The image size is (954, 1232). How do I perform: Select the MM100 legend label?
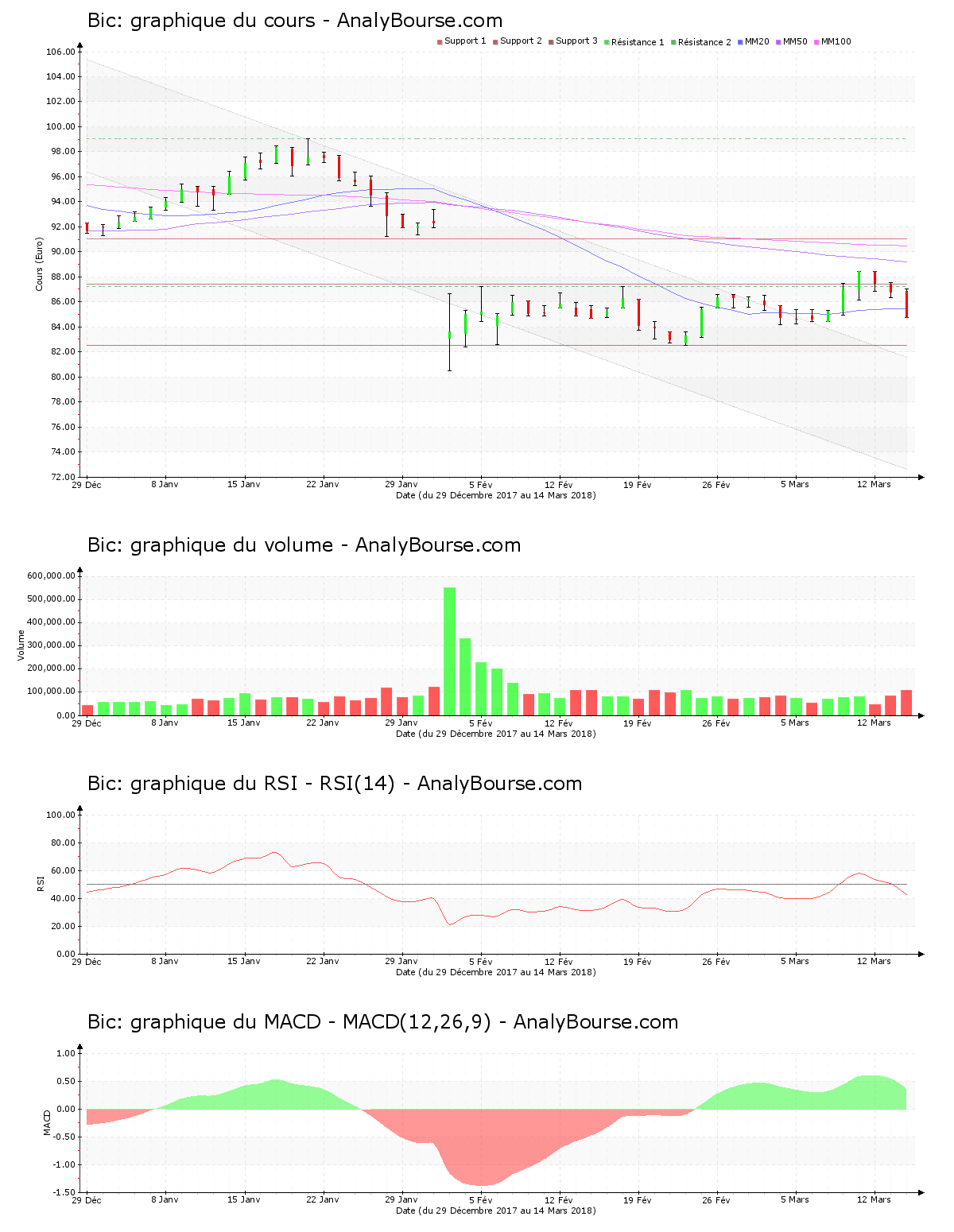[x=836, y=41]
